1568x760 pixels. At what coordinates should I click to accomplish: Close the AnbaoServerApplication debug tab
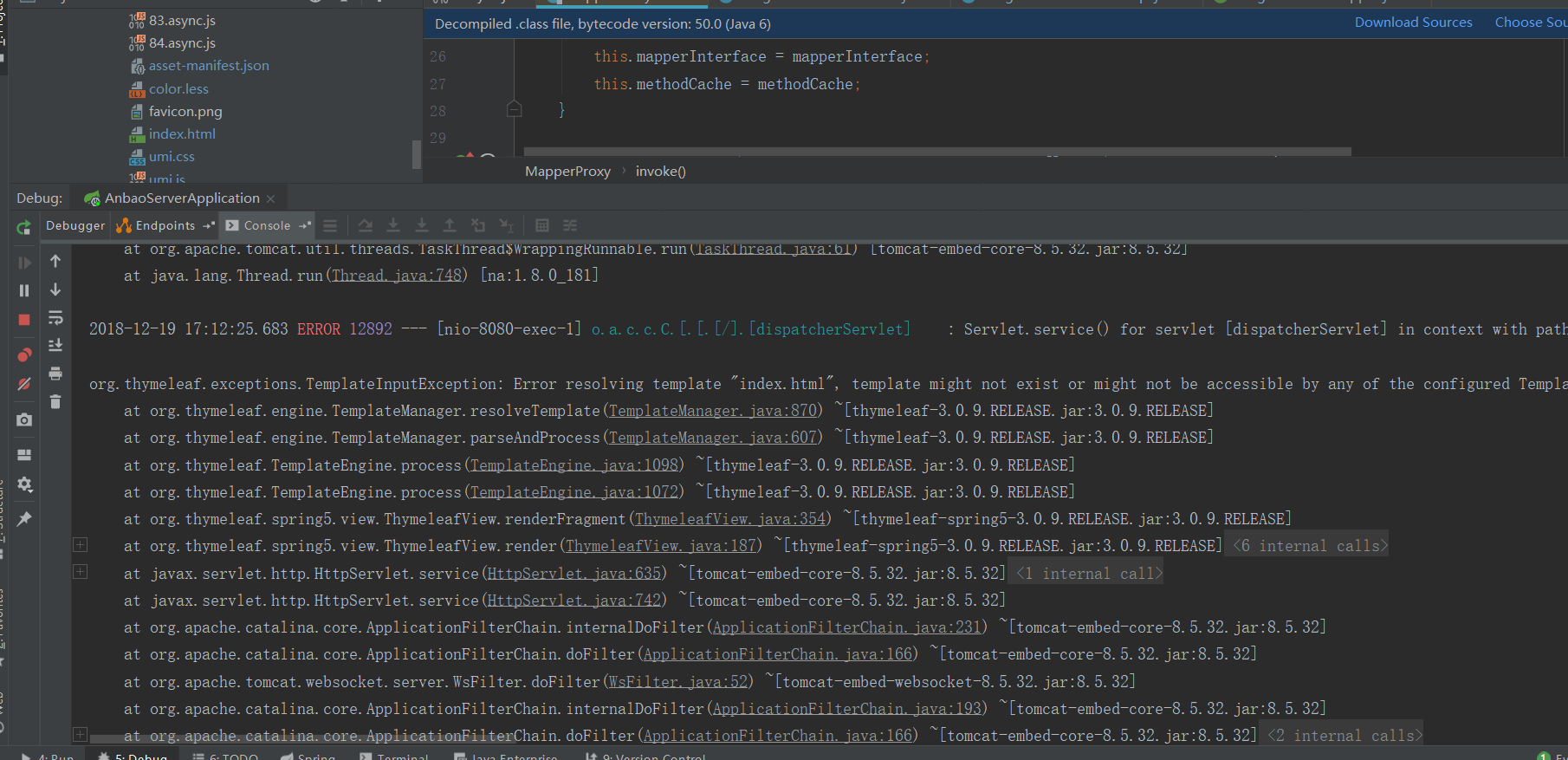pos(271,198)
